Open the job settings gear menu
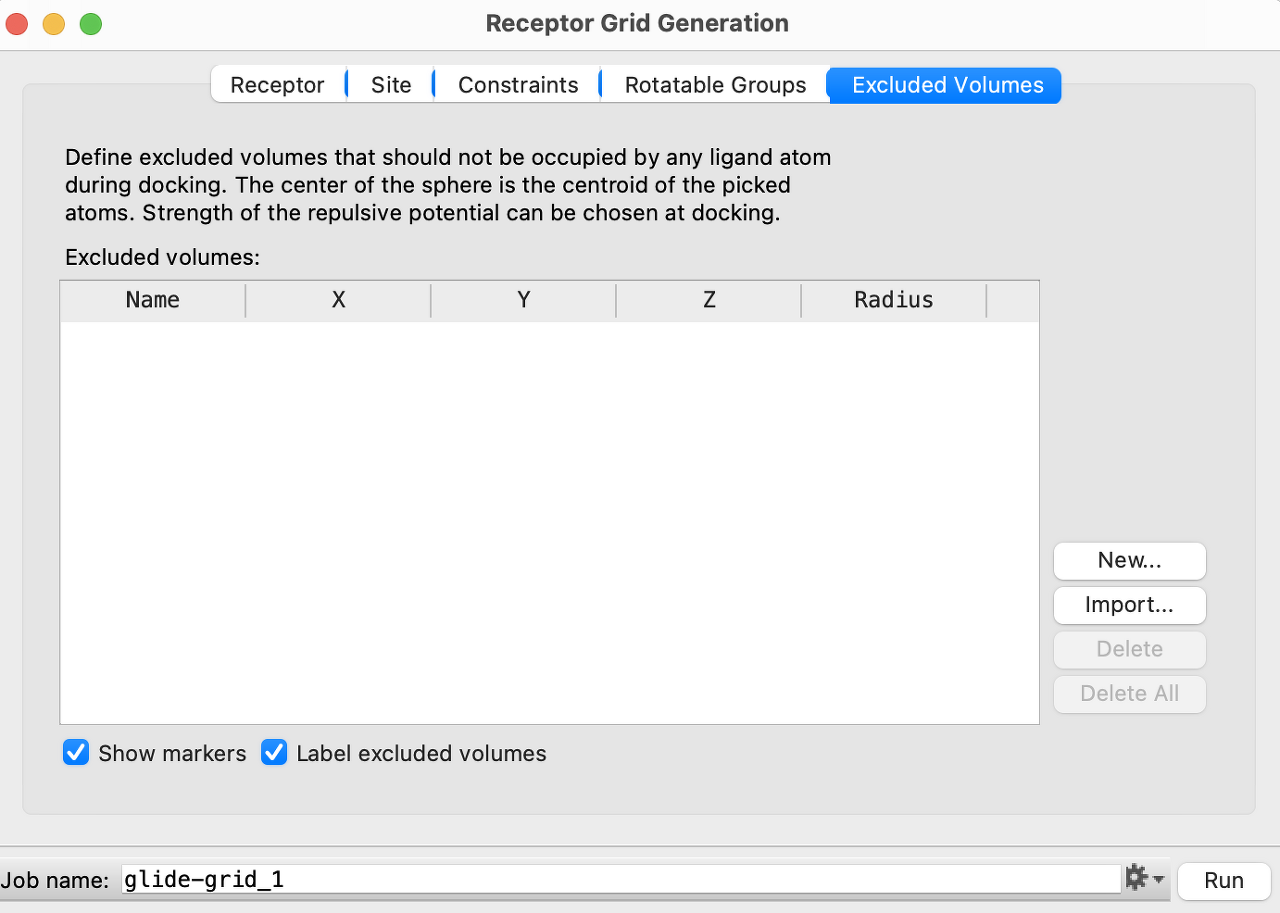 coord(1144,879)
